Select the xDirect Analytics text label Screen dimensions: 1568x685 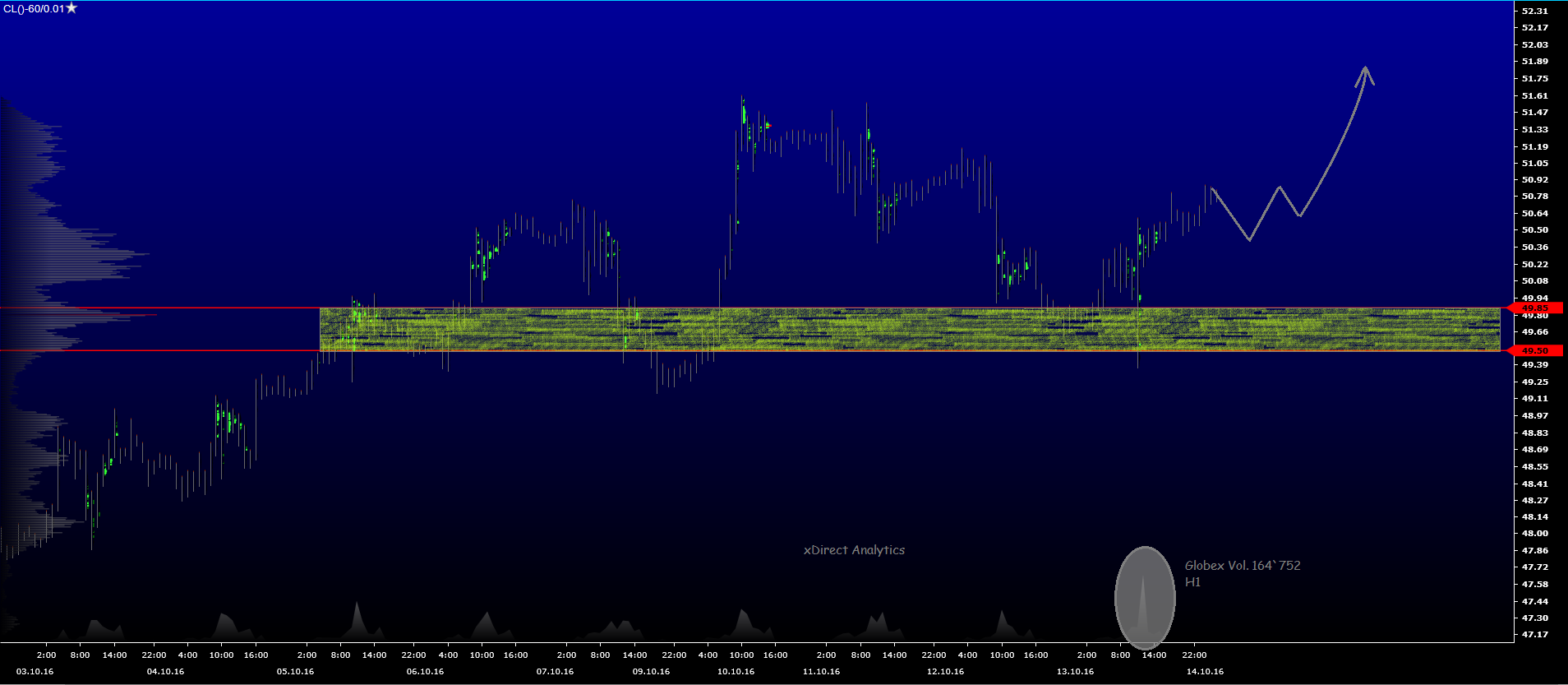(854, 550)
